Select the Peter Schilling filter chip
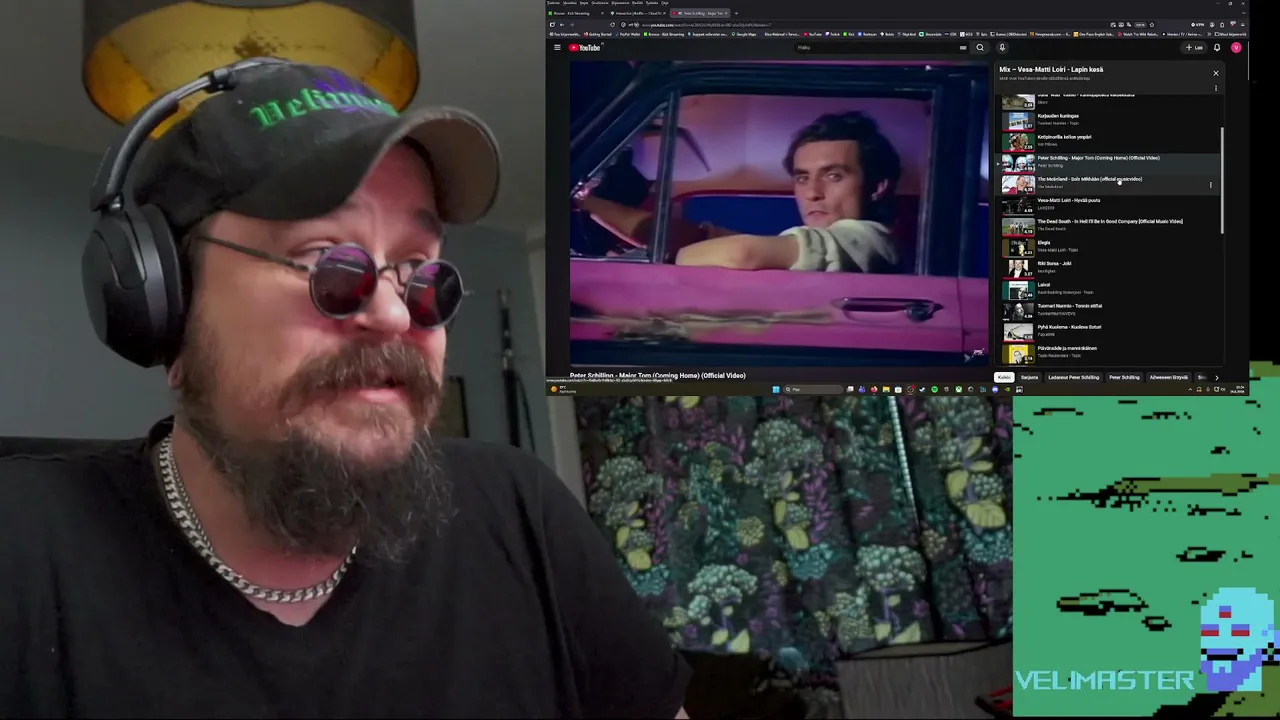The width and height of the screenshot is (1280, 720). [1124, 377]
